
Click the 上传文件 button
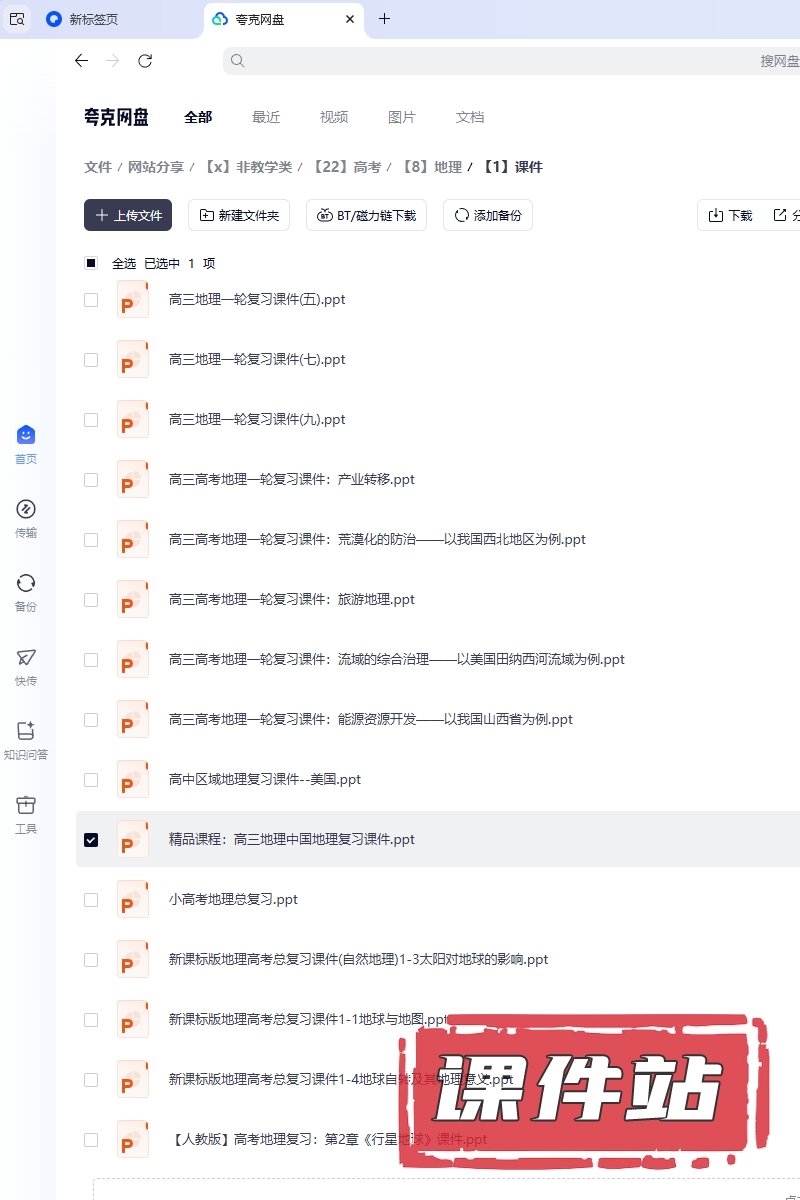point(128,215)
